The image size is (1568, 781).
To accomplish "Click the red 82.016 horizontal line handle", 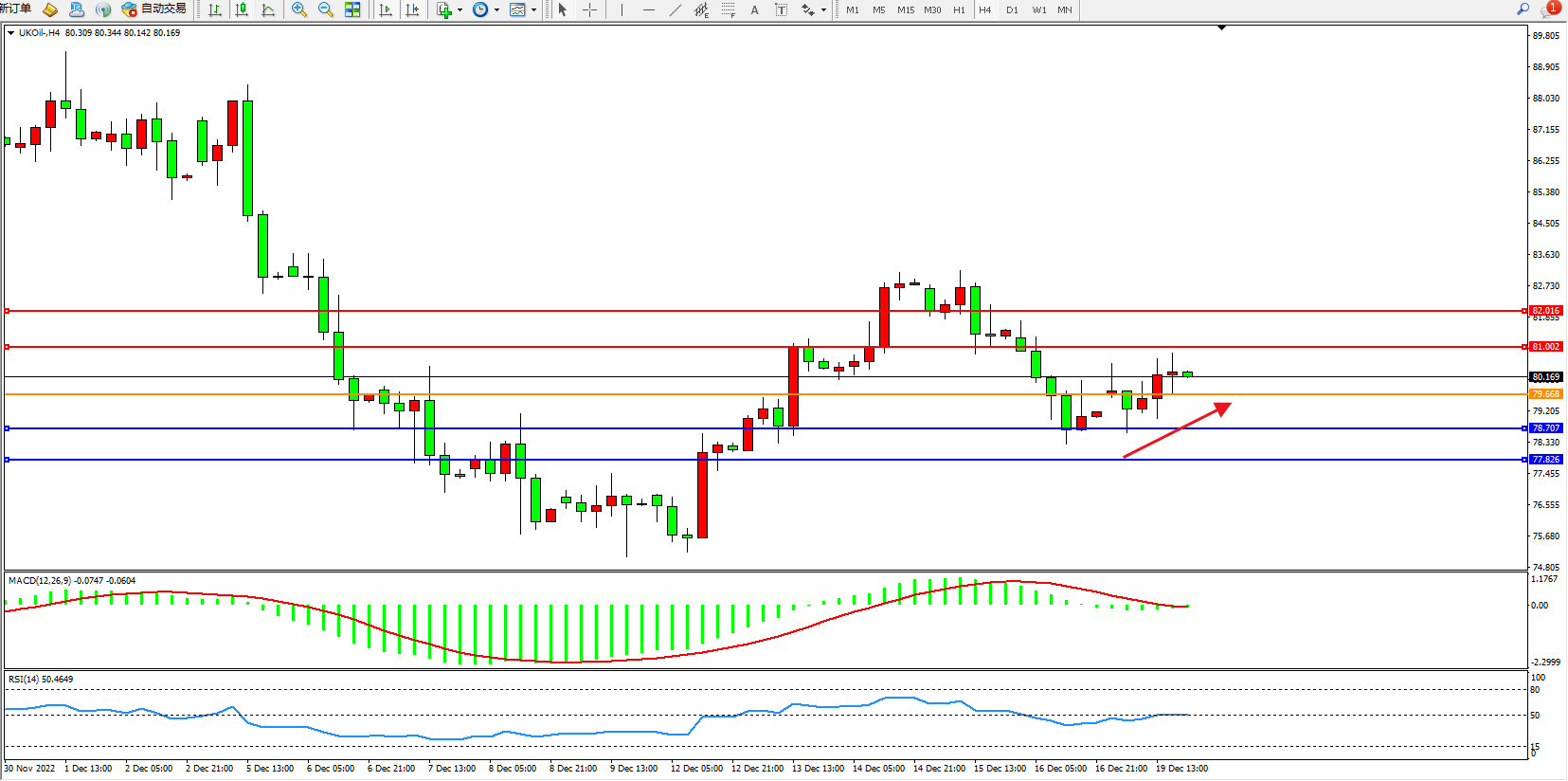I will pos(7,311).
